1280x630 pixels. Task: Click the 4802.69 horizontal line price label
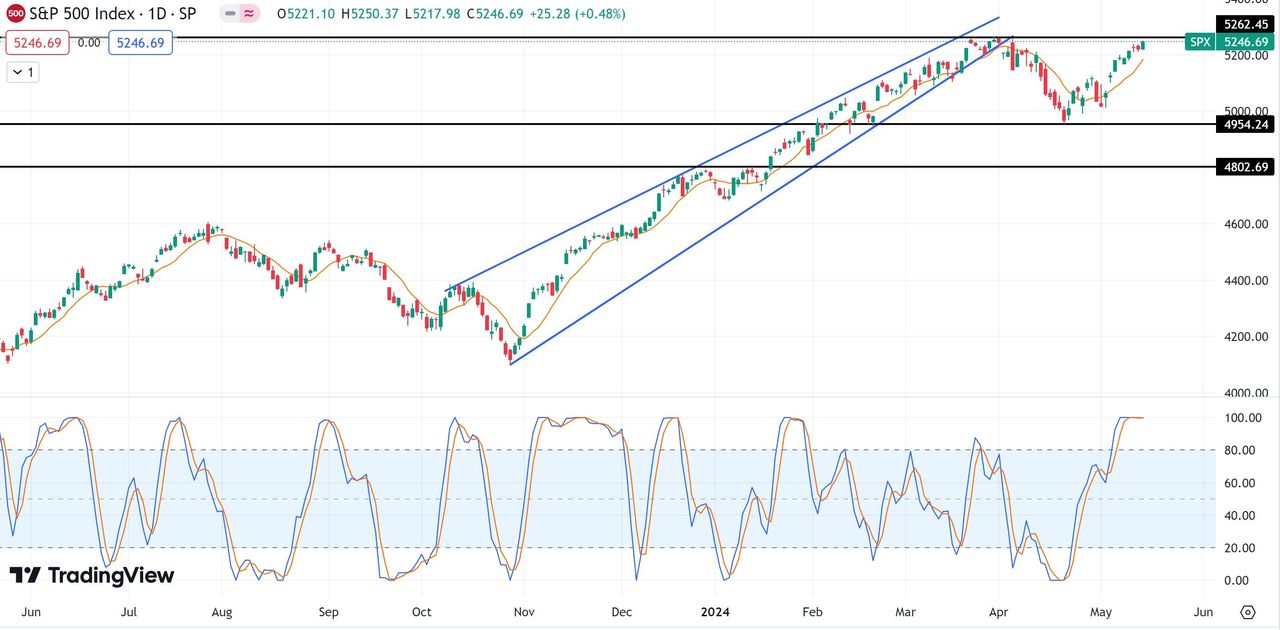pyautogui.click(x=1243, y=167)
